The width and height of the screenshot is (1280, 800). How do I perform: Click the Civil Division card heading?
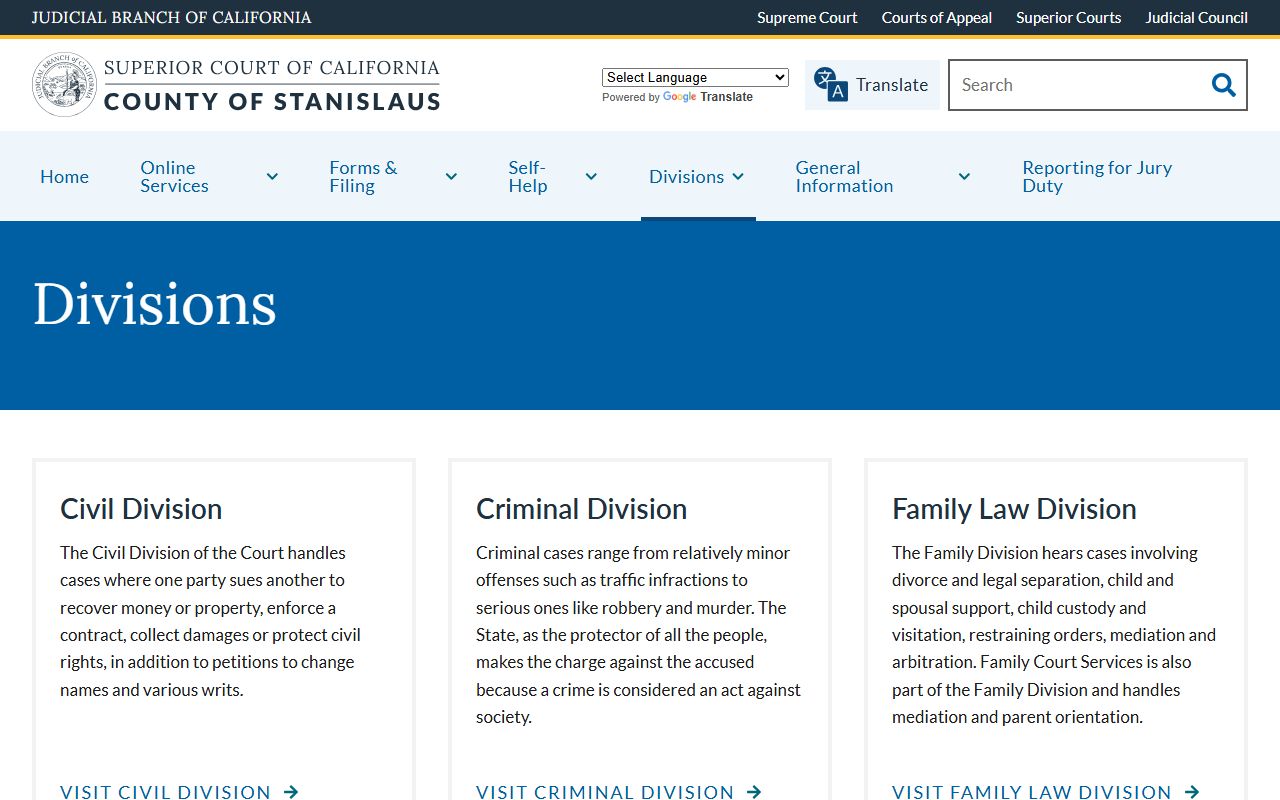tap(141, 509)
